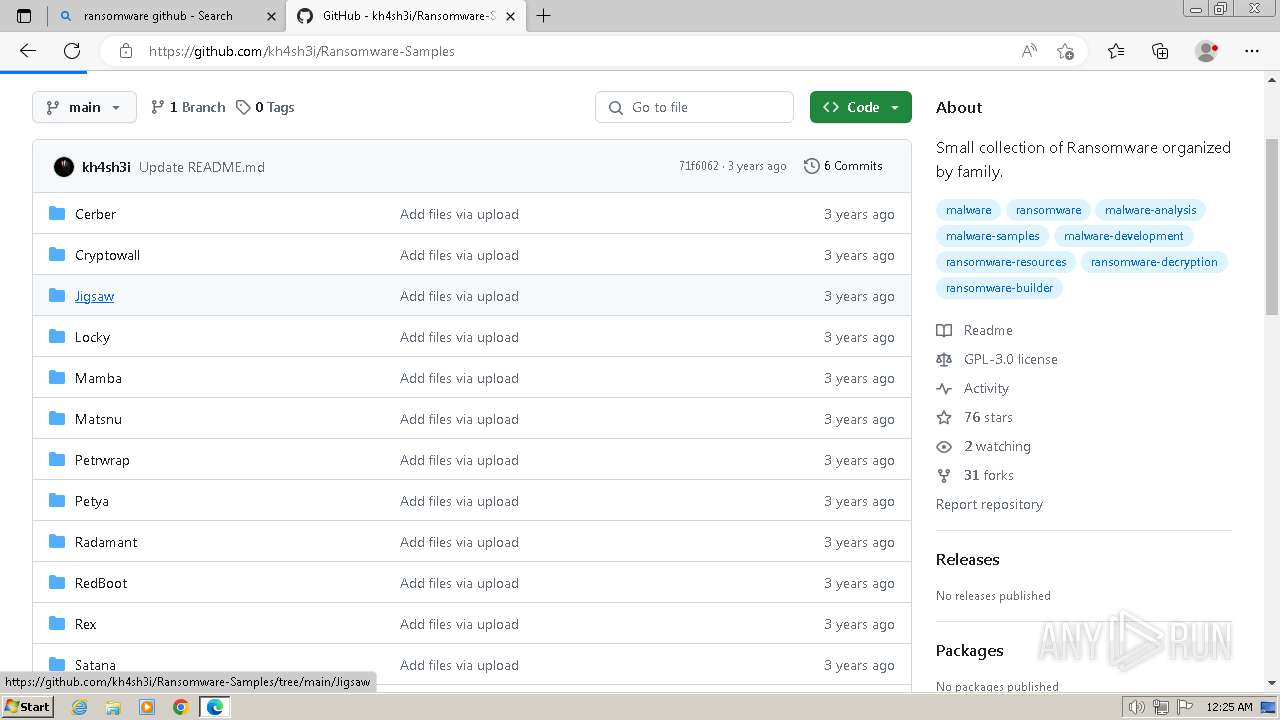Screen dimensions: 1280x720
Task: Open the Favorites list icon
Action: (1116, 51)
